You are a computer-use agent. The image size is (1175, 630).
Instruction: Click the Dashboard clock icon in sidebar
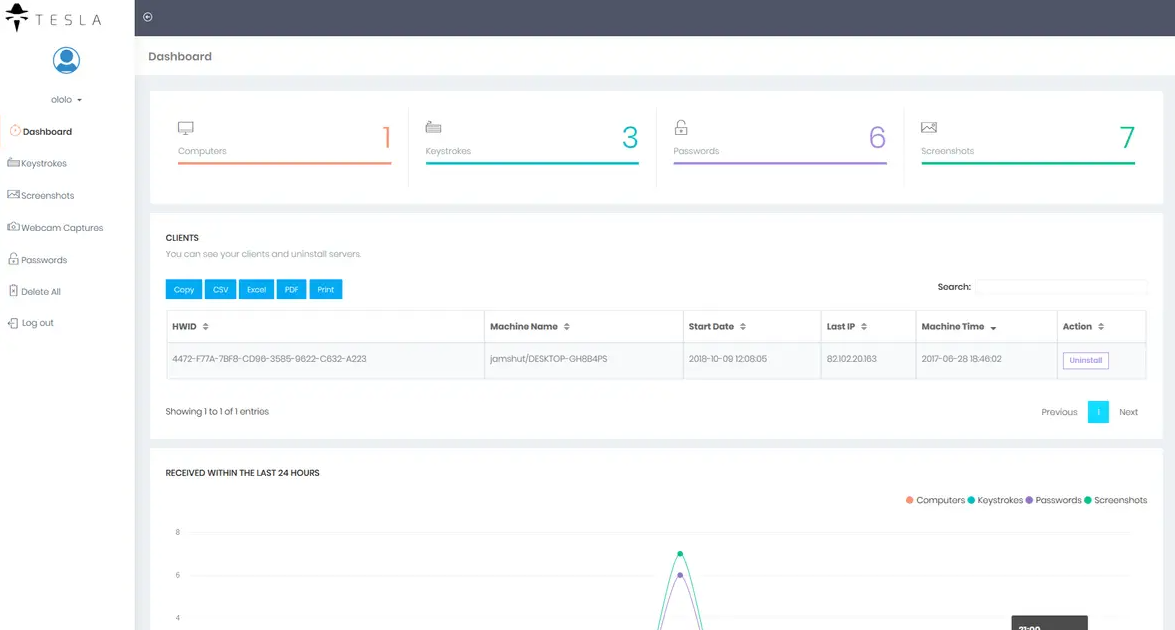point(15,131)
